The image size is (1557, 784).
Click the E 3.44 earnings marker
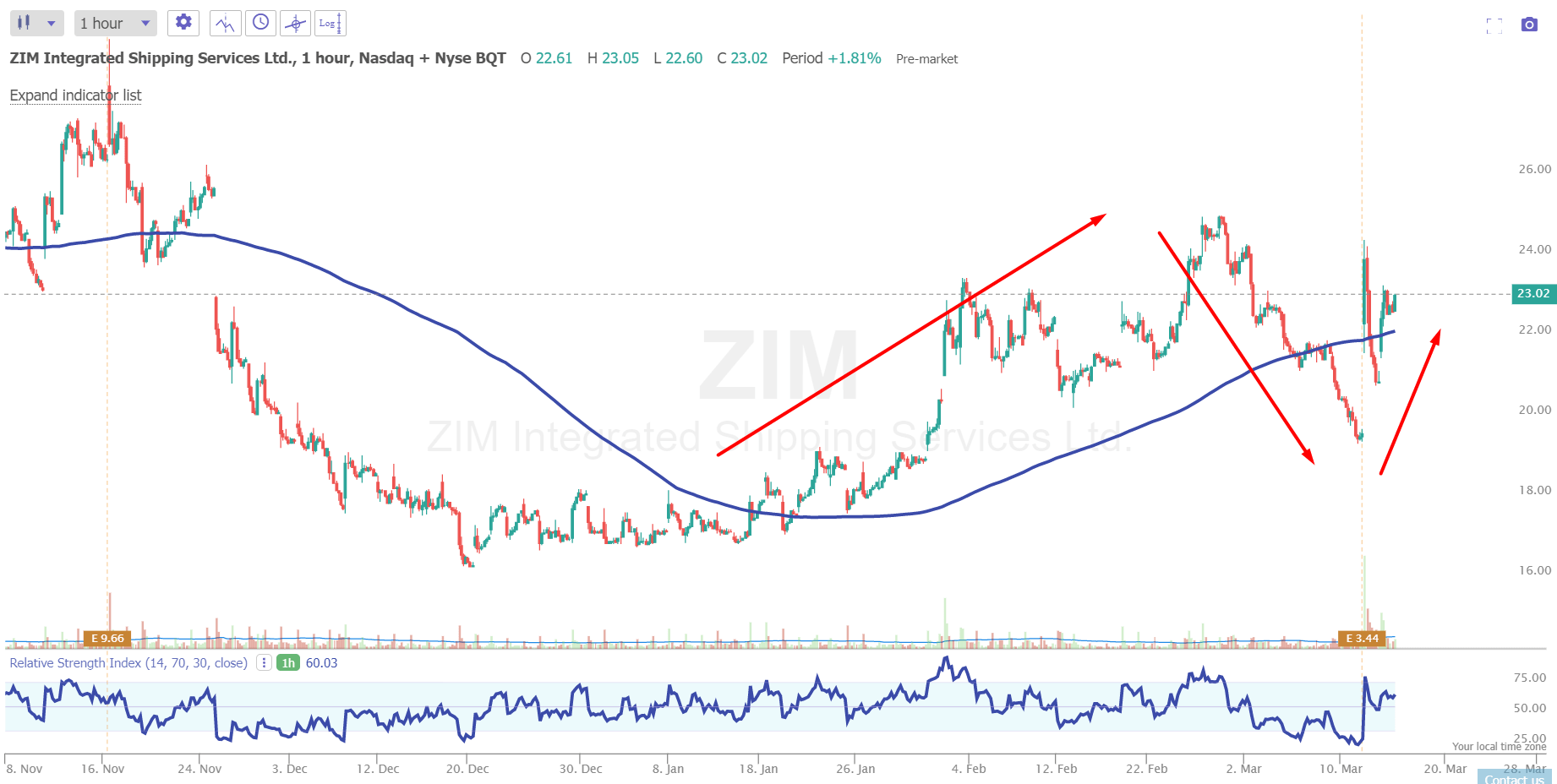1362,639
